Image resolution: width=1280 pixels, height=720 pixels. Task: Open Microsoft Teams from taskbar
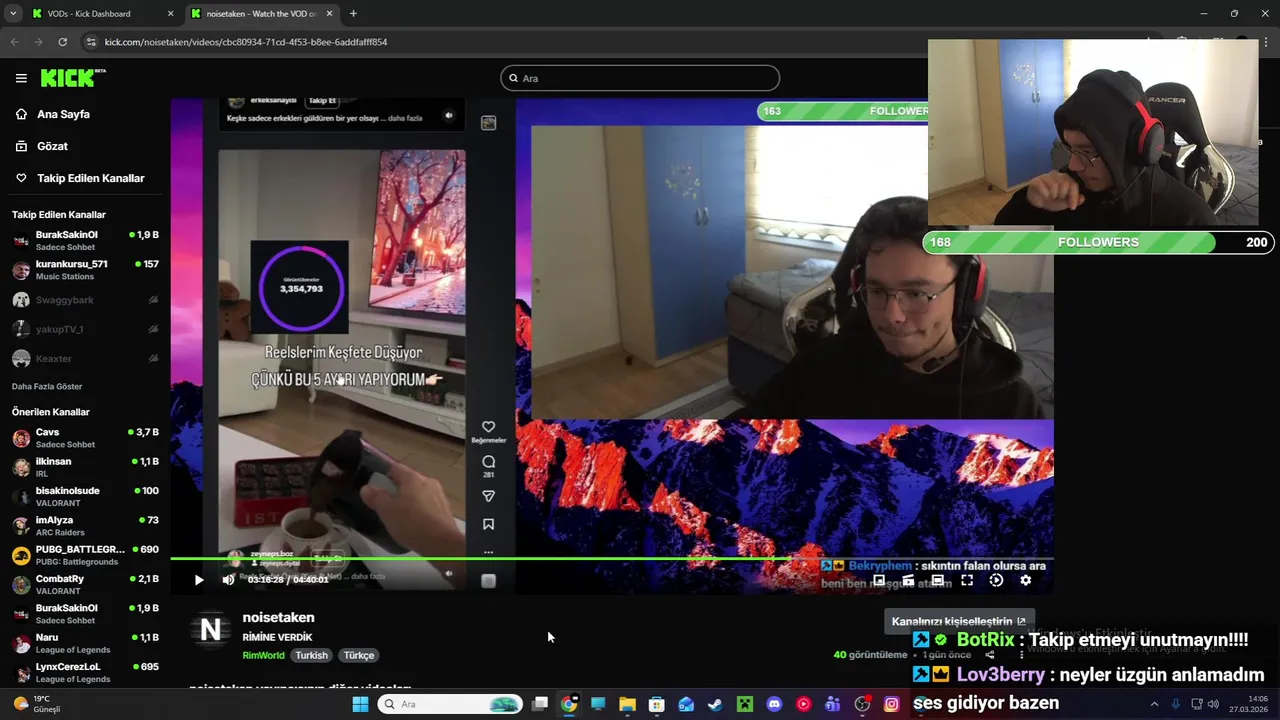pyautogui.click(x=832, y=704)
